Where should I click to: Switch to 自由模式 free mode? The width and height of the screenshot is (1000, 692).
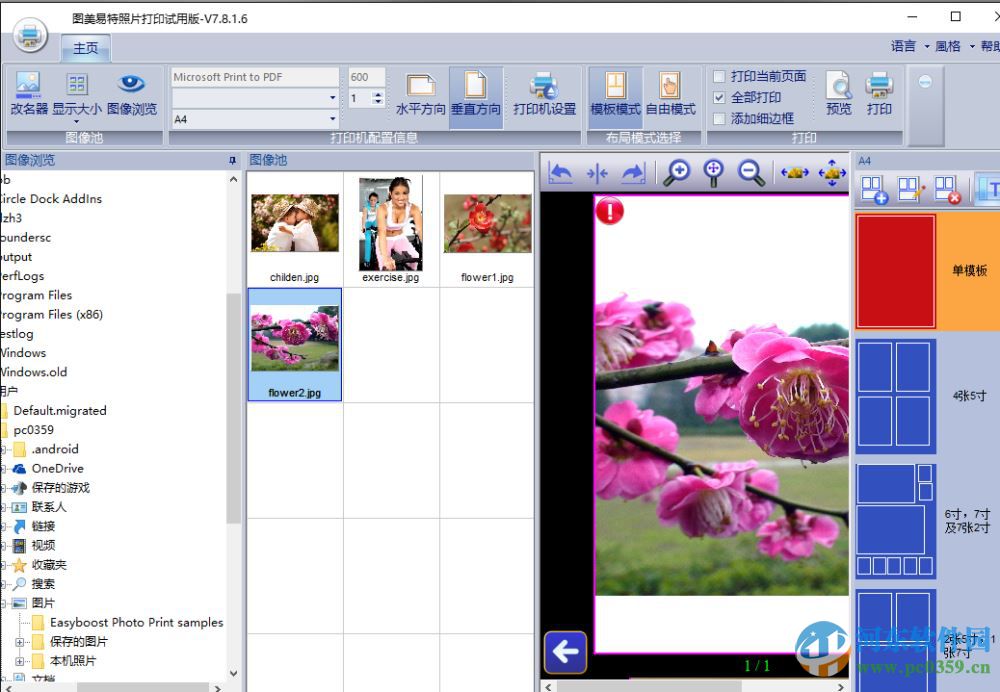coord(670,94)
